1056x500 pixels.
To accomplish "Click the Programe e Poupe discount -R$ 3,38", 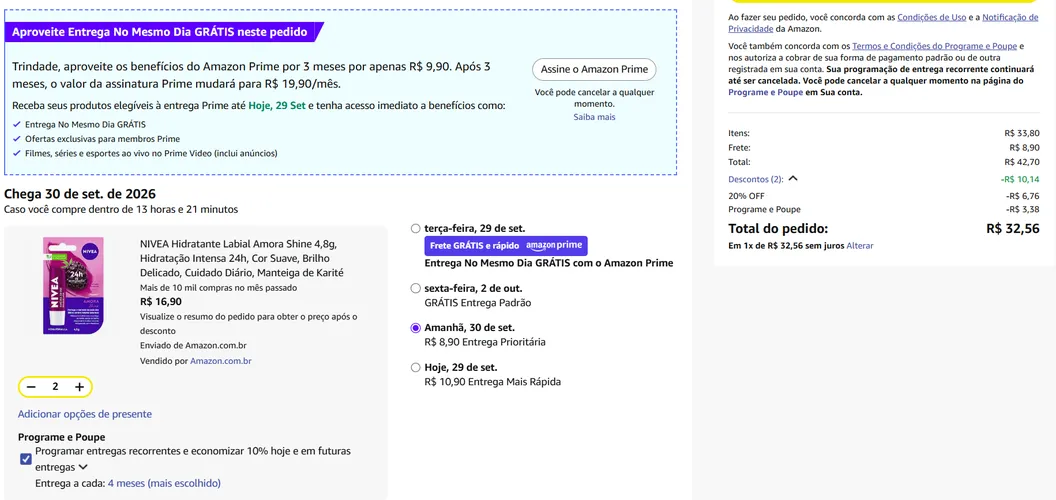I will (x=1022, y=210).
